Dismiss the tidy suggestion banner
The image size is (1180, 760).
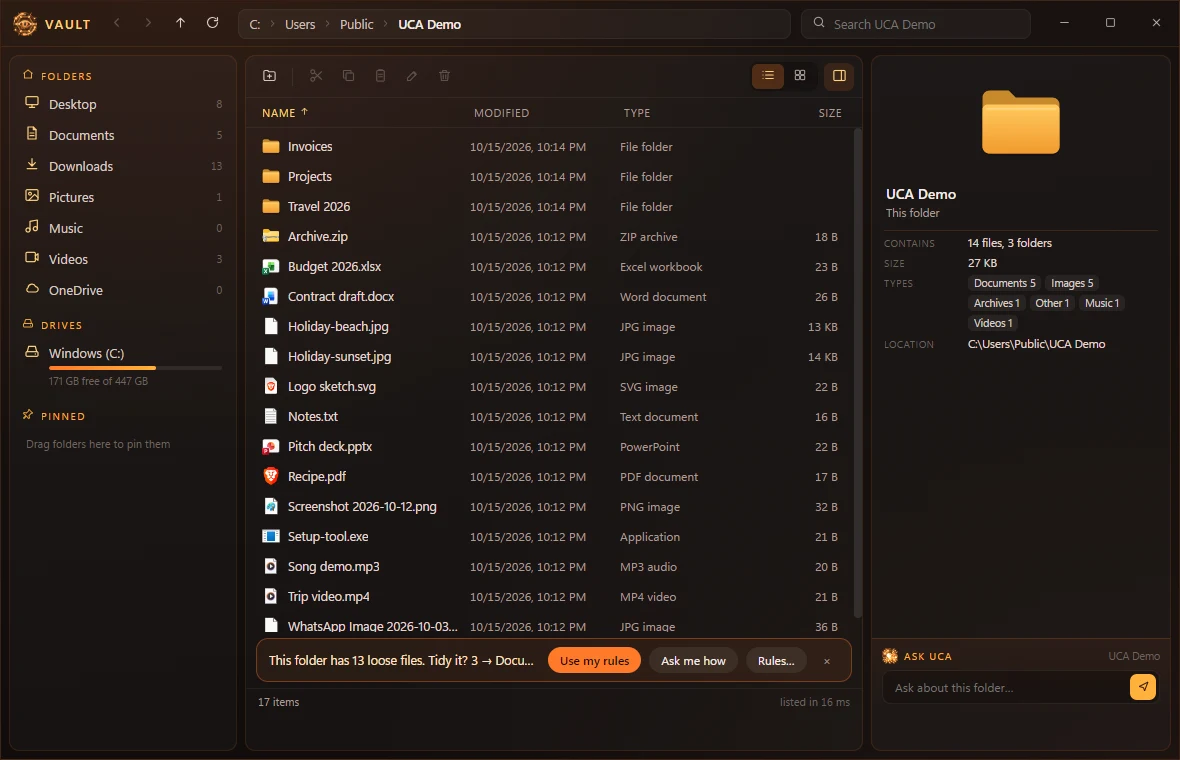[826, 661]
